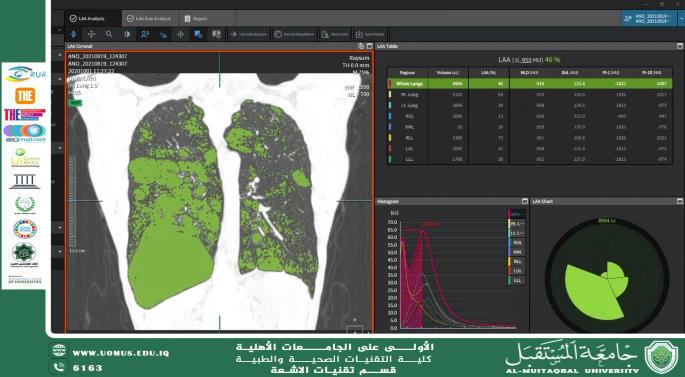Toggle LUL series in histogram legend
The width and height of the screenshot is (685, 377).
click(516, 271)
